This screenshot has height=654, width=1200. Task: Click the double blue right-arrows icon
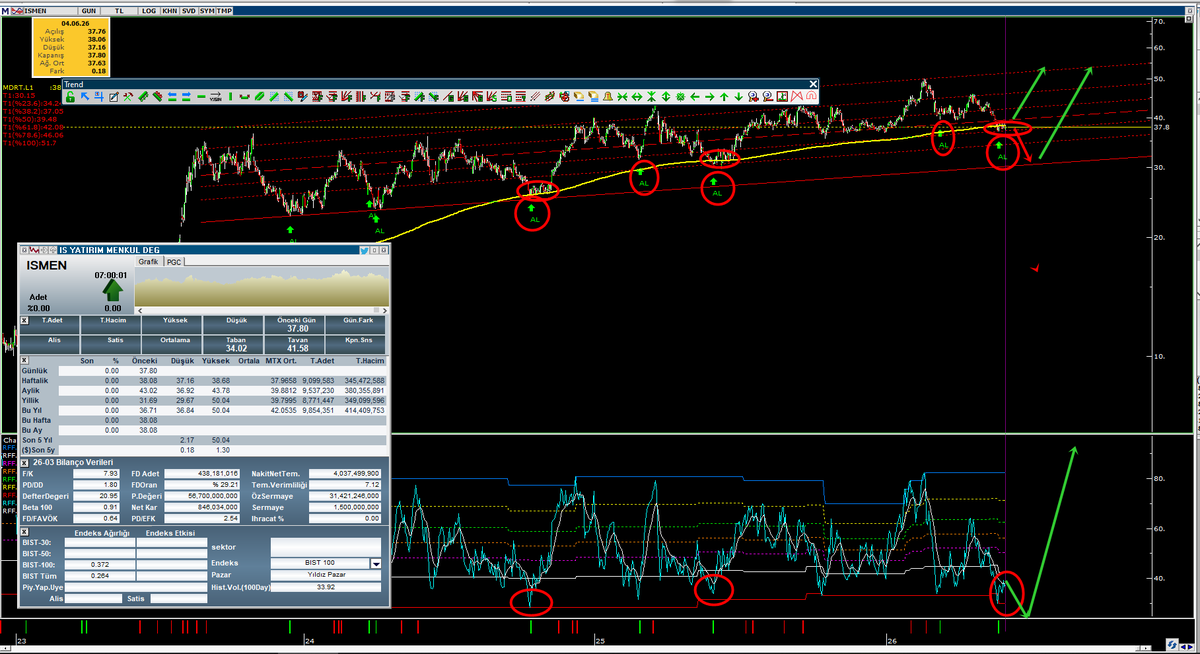pos(186,97)
